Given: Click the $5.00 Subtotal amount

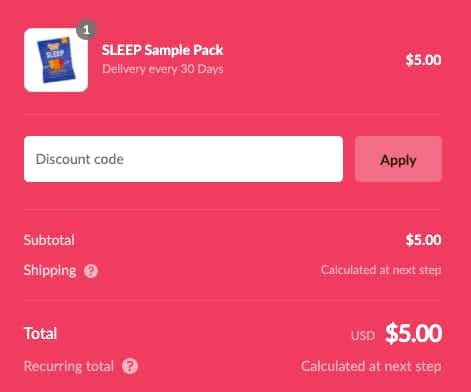Looking at the screenshot, I should (x=423, y=240).
